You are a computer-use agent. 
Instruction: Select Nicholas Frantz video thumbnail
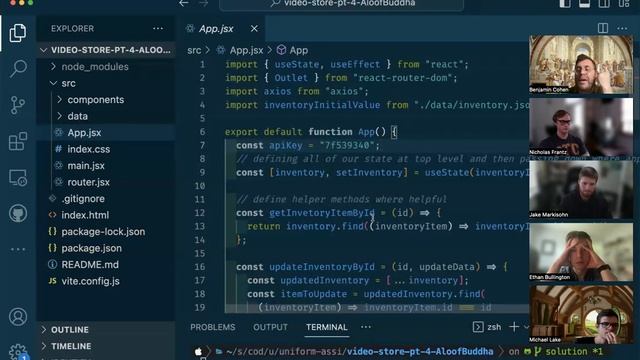coord(581,127)
